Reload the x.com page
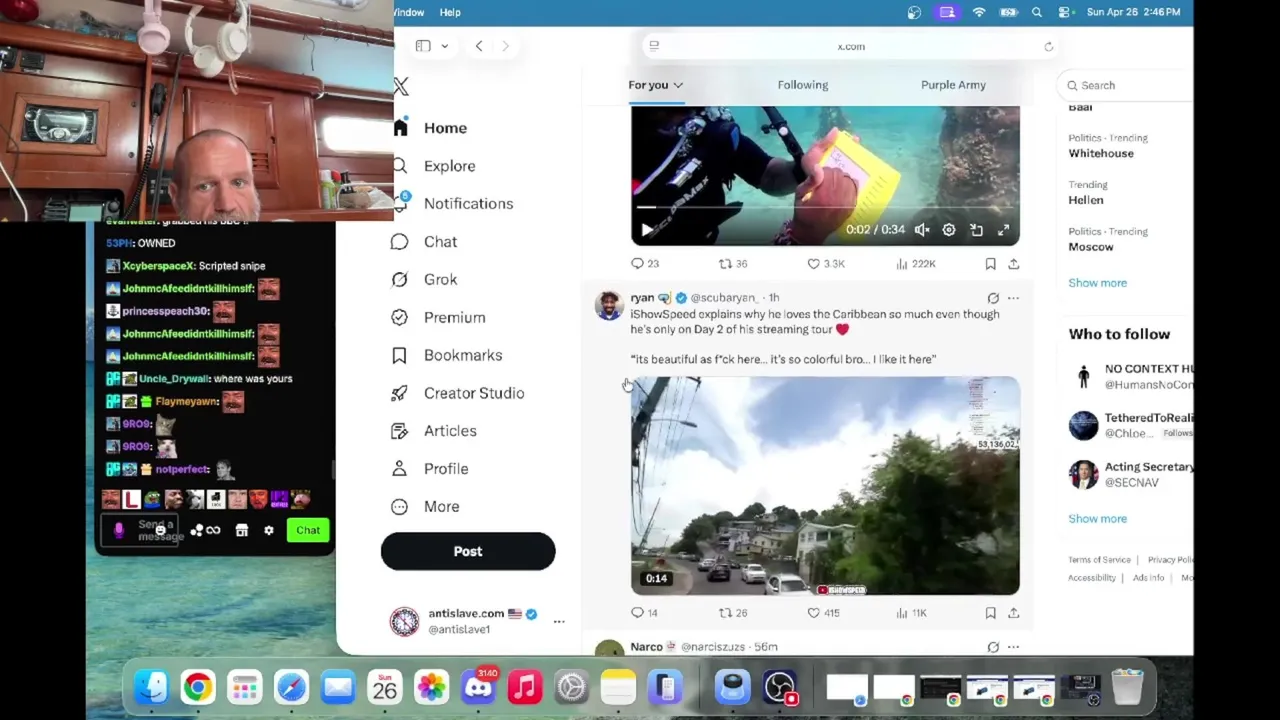Image resolution: width=1280 pixels, height=720 pixels. click(1048, 47)
